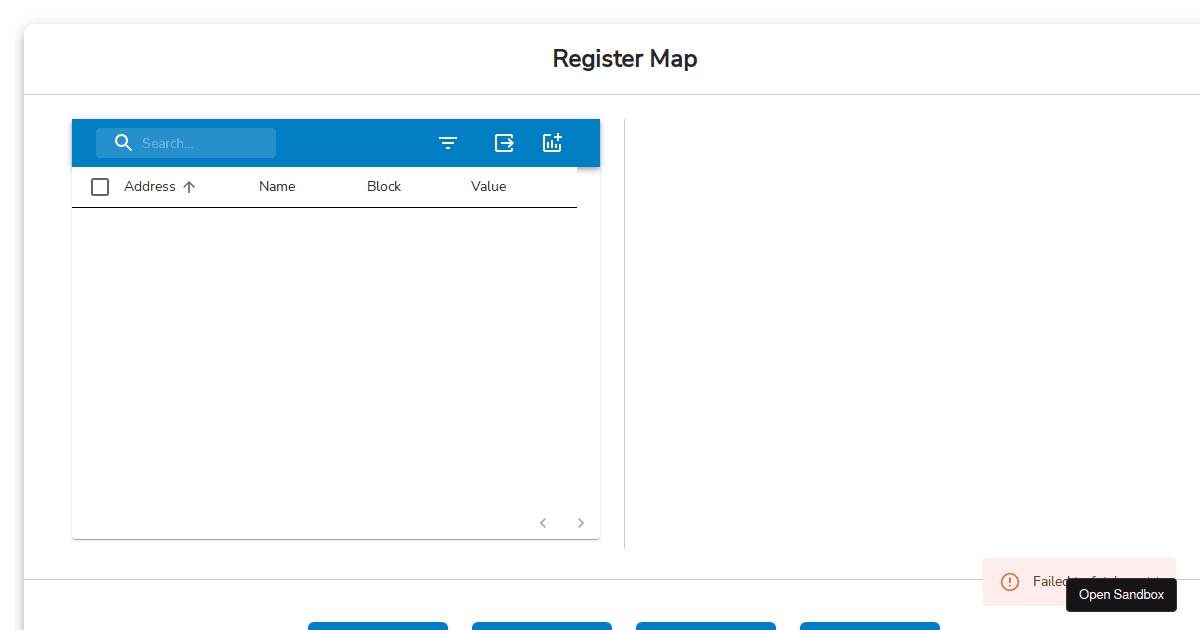Sort the table by the Value column
The height and width of the screenshot is (630, 1200).
click(x=489, y=186)
